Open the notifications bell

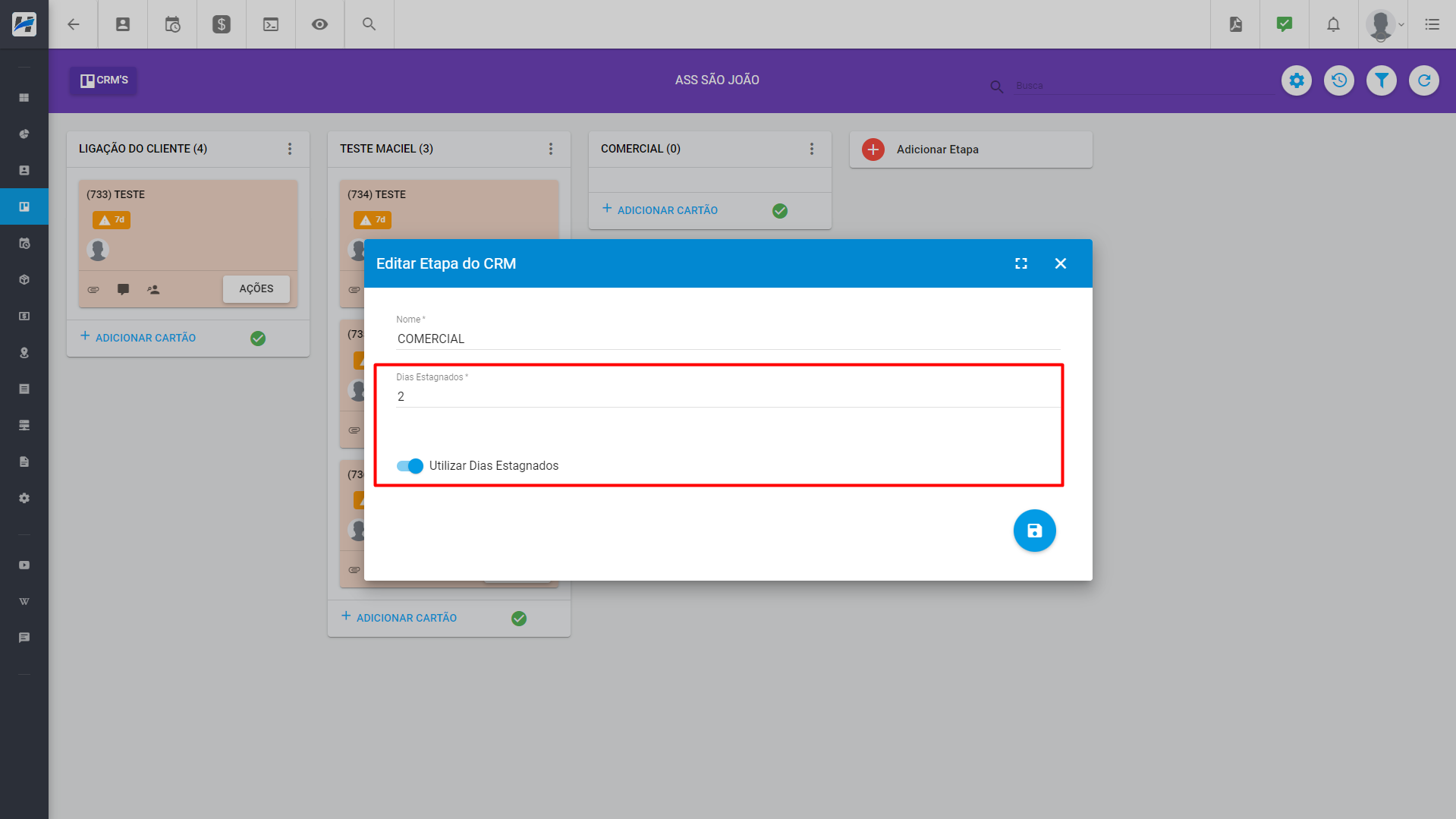pos(1333,24)
